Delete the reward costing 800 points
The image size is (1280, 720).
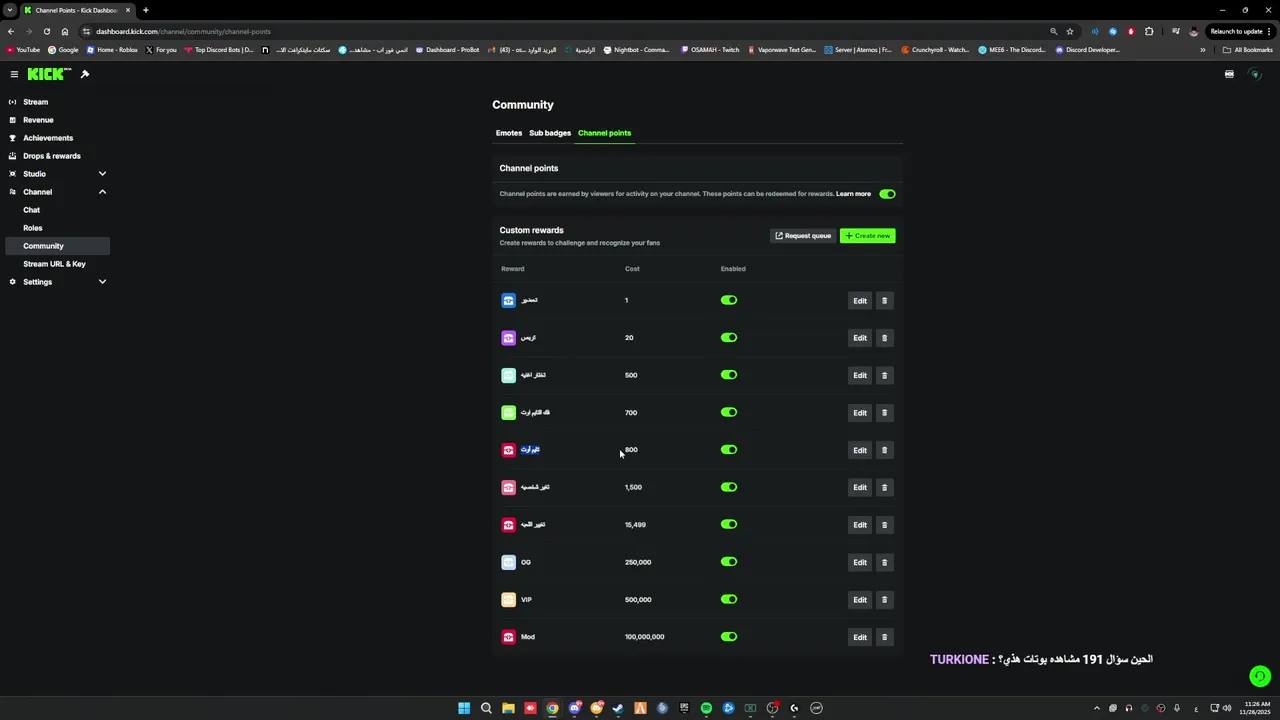point(884,450)
